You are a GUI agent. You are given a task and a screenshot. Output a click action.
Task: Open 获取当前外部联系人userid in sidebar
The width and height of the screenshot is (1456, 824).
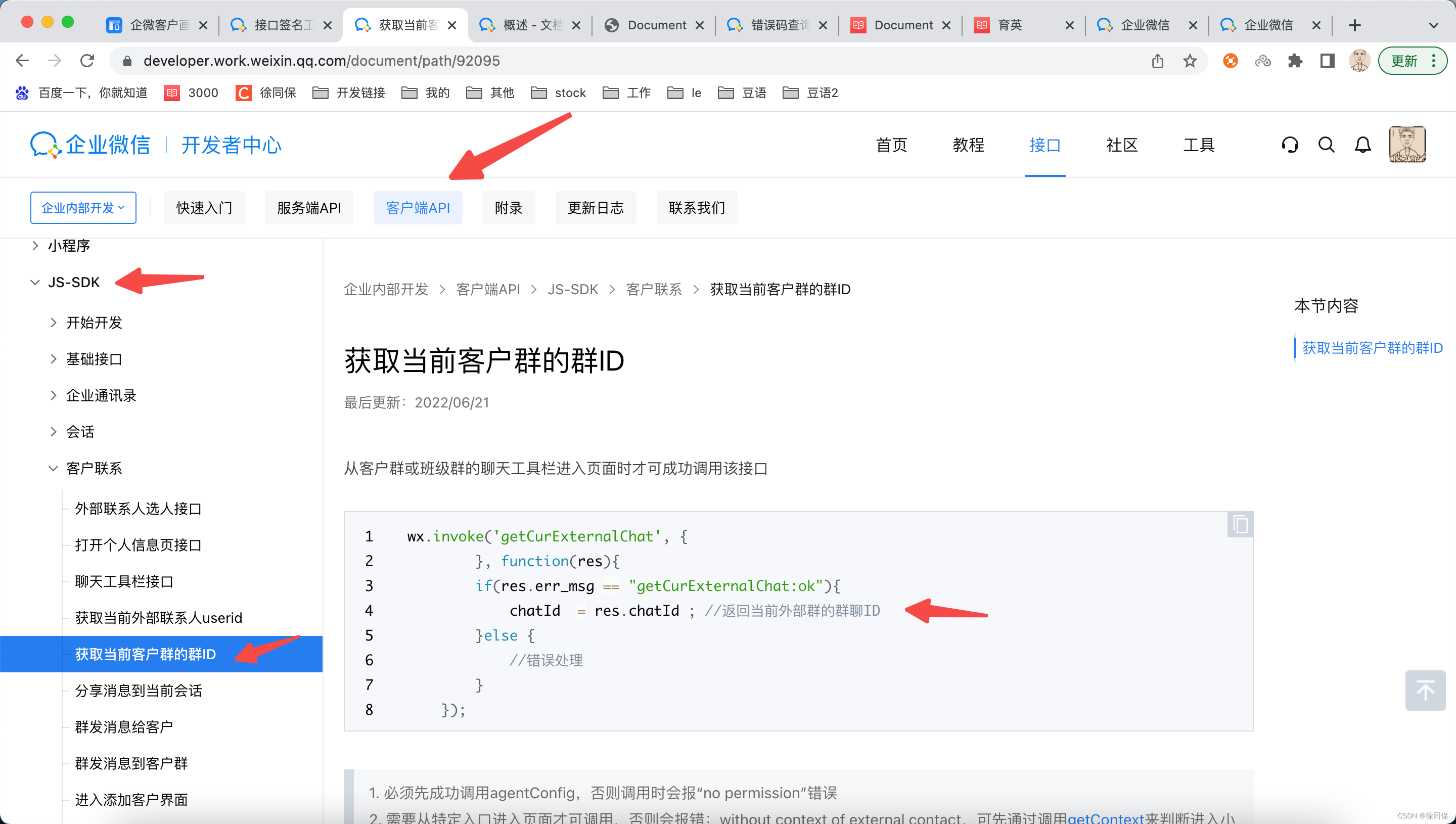pos(158,617)
